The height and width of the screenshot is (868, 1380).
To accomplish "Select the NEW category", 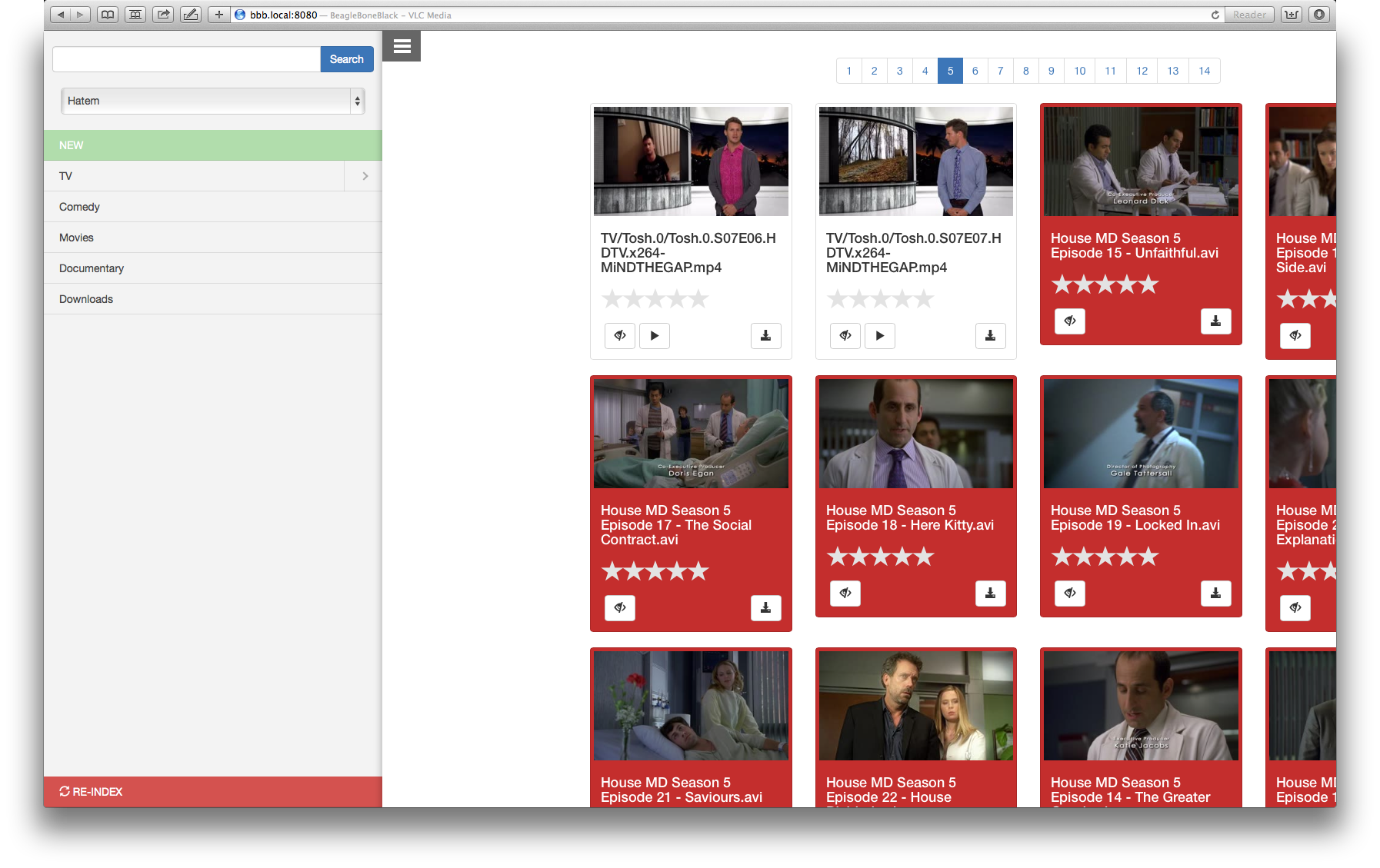I will click(213, 145).
